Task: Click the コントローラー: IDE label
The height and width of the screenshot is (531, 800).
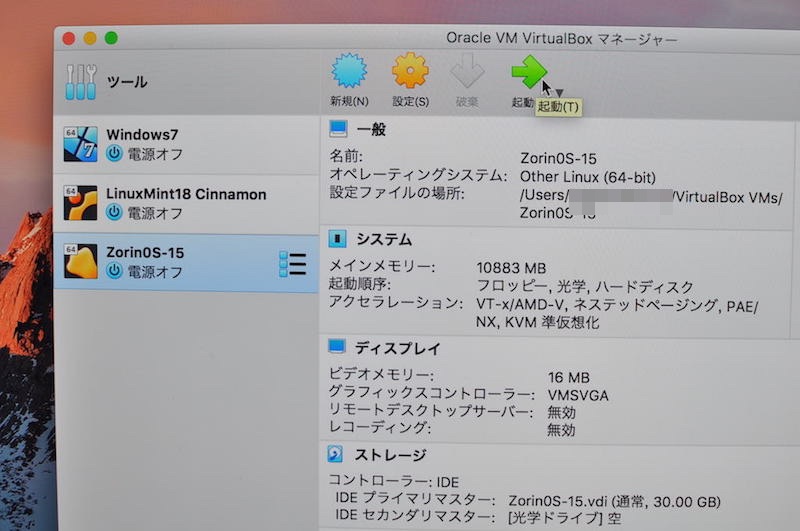Action: click(x=393, y=481)
